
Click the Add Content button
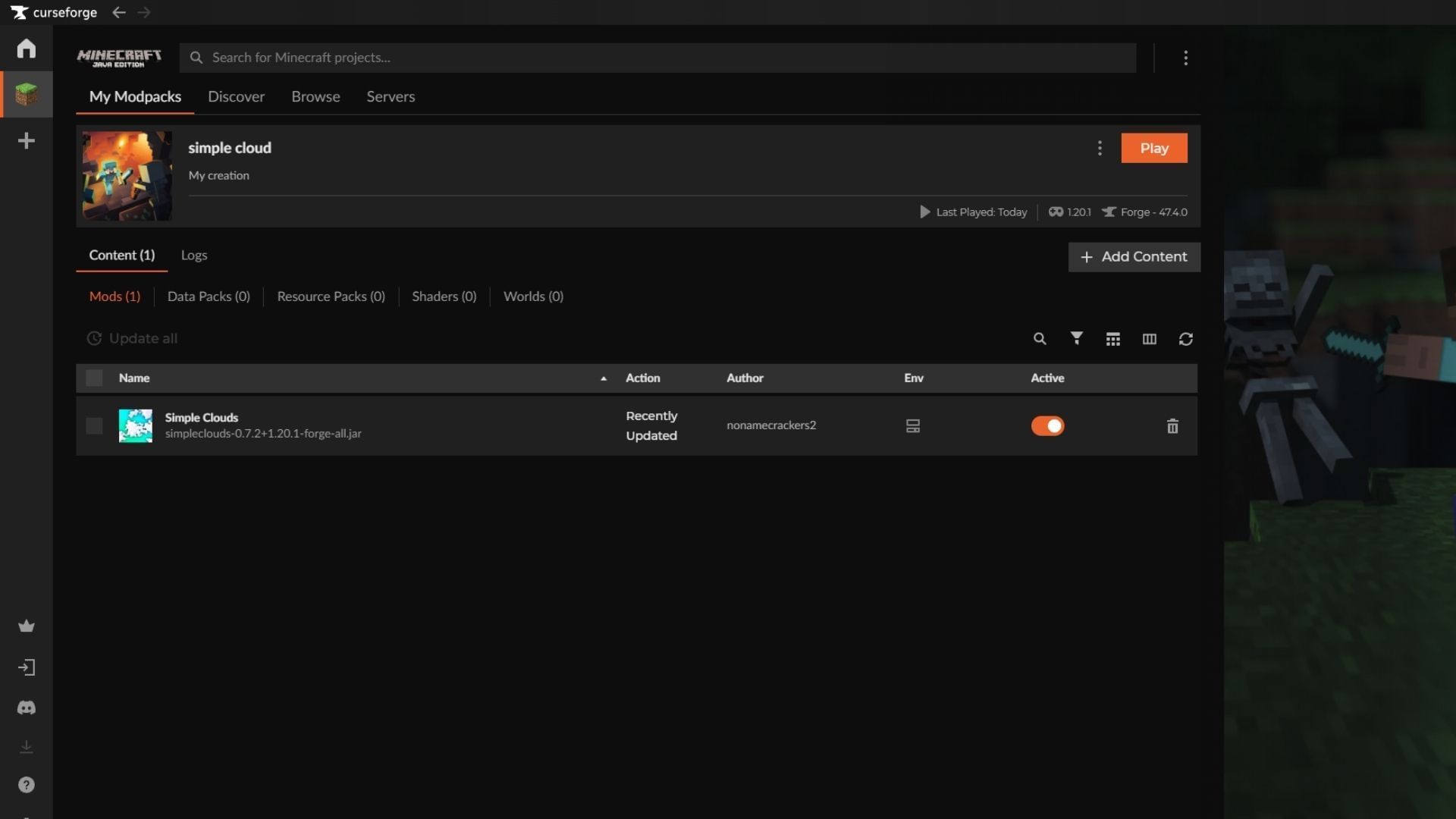pos(1134,257)
